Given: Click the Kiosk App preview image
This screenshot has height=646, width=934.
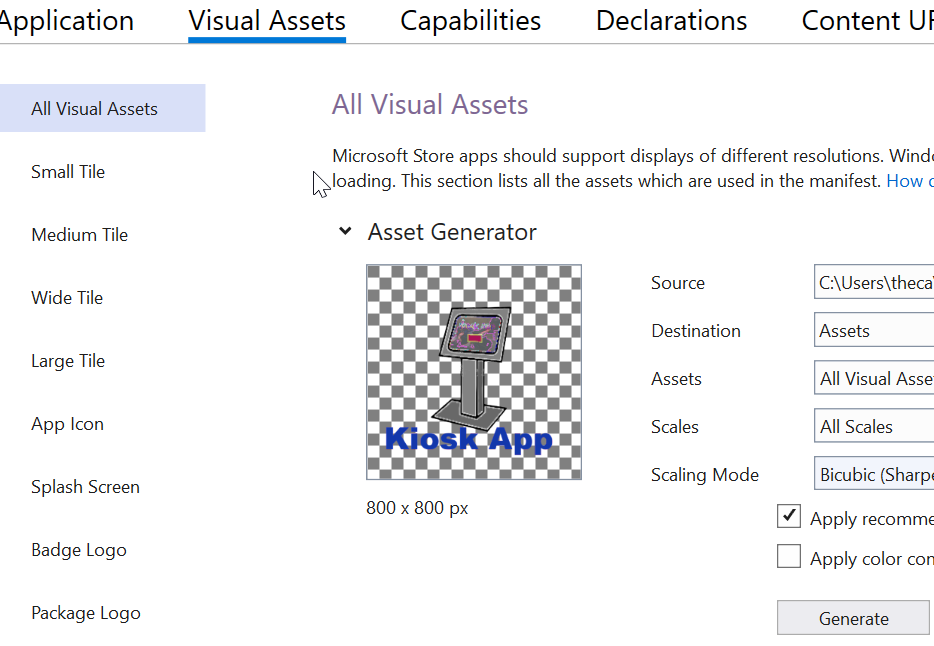Looking at the screenshot, I should click(474, 372).
